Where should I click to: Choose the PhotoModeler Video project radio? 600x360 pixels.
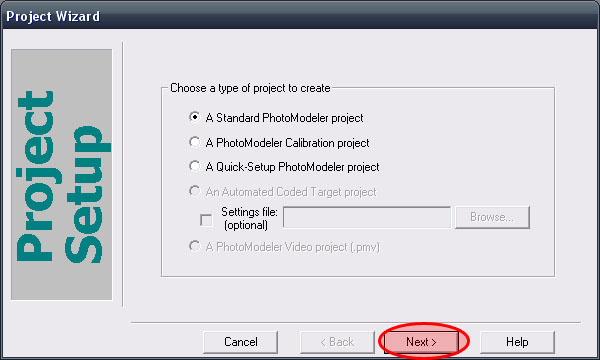pos(194,246)
